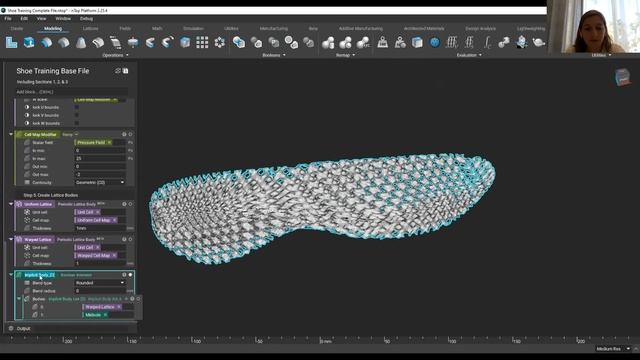Select the triple integral icon

pos(452,42)
